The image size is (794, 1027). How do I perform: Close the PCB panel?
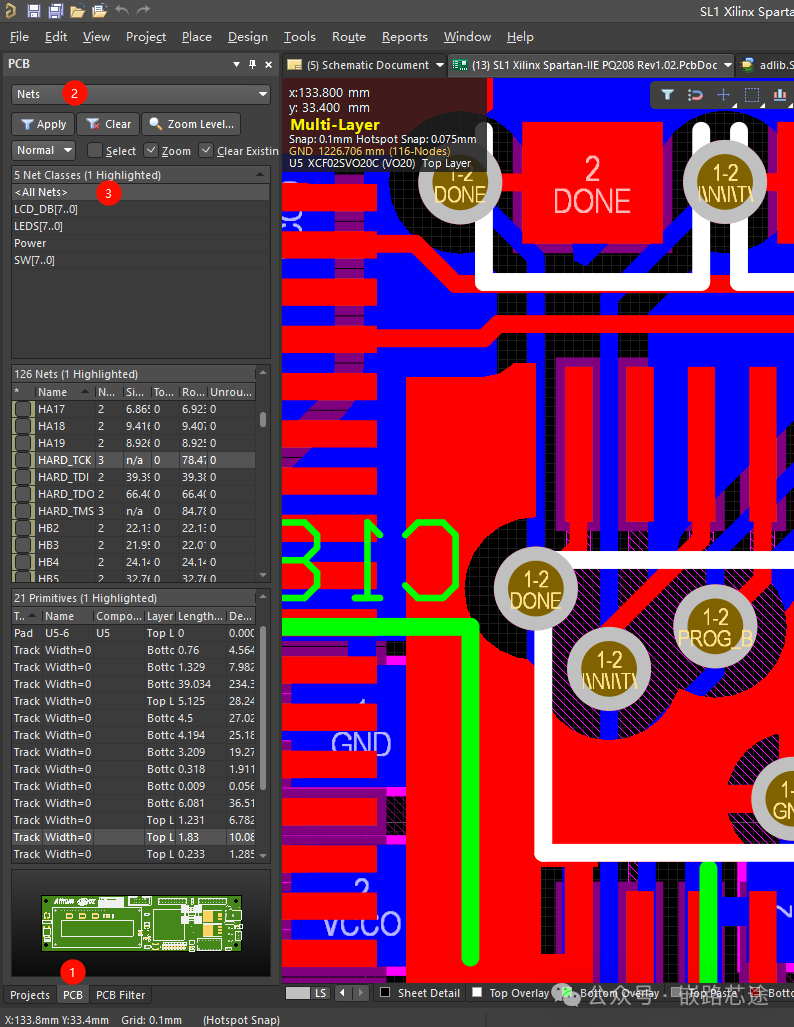pos(269,64)
